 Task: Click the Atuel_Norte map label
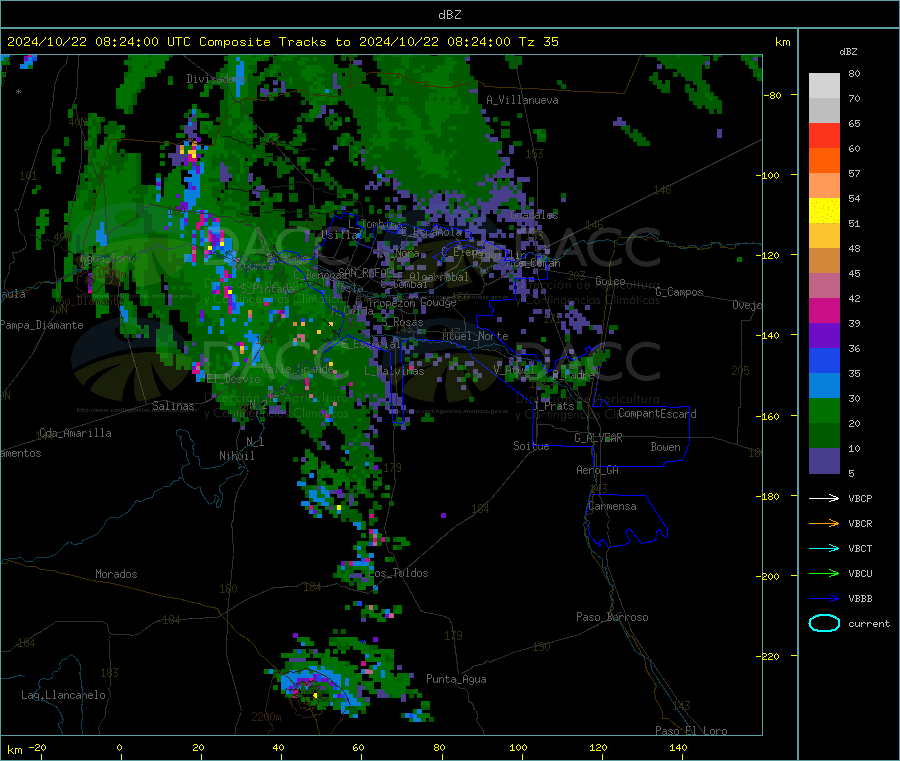pos(475,336)
